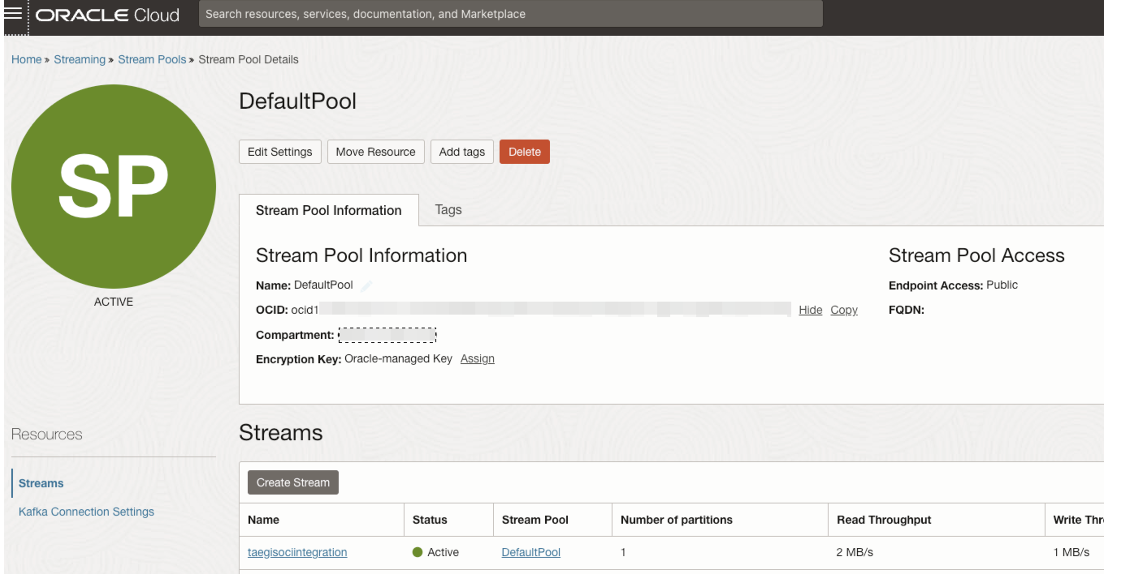Viewport: 1122px width, 574px height.
Task: Assign a new encryption key
Action: [x=477, y=359]
